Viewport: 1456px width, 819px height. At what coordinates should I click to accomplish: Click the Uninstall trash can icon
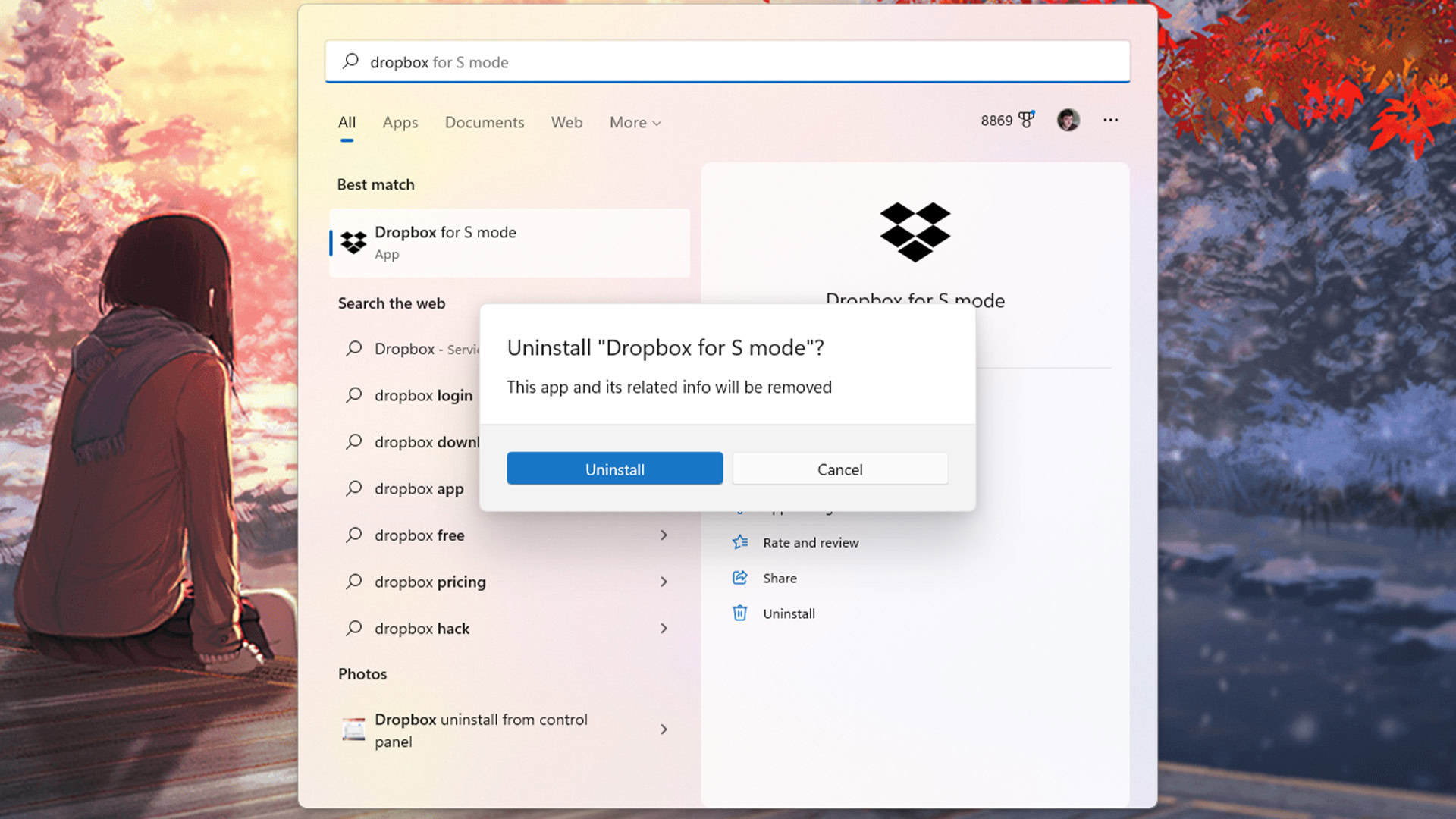[x=739, y=613]
